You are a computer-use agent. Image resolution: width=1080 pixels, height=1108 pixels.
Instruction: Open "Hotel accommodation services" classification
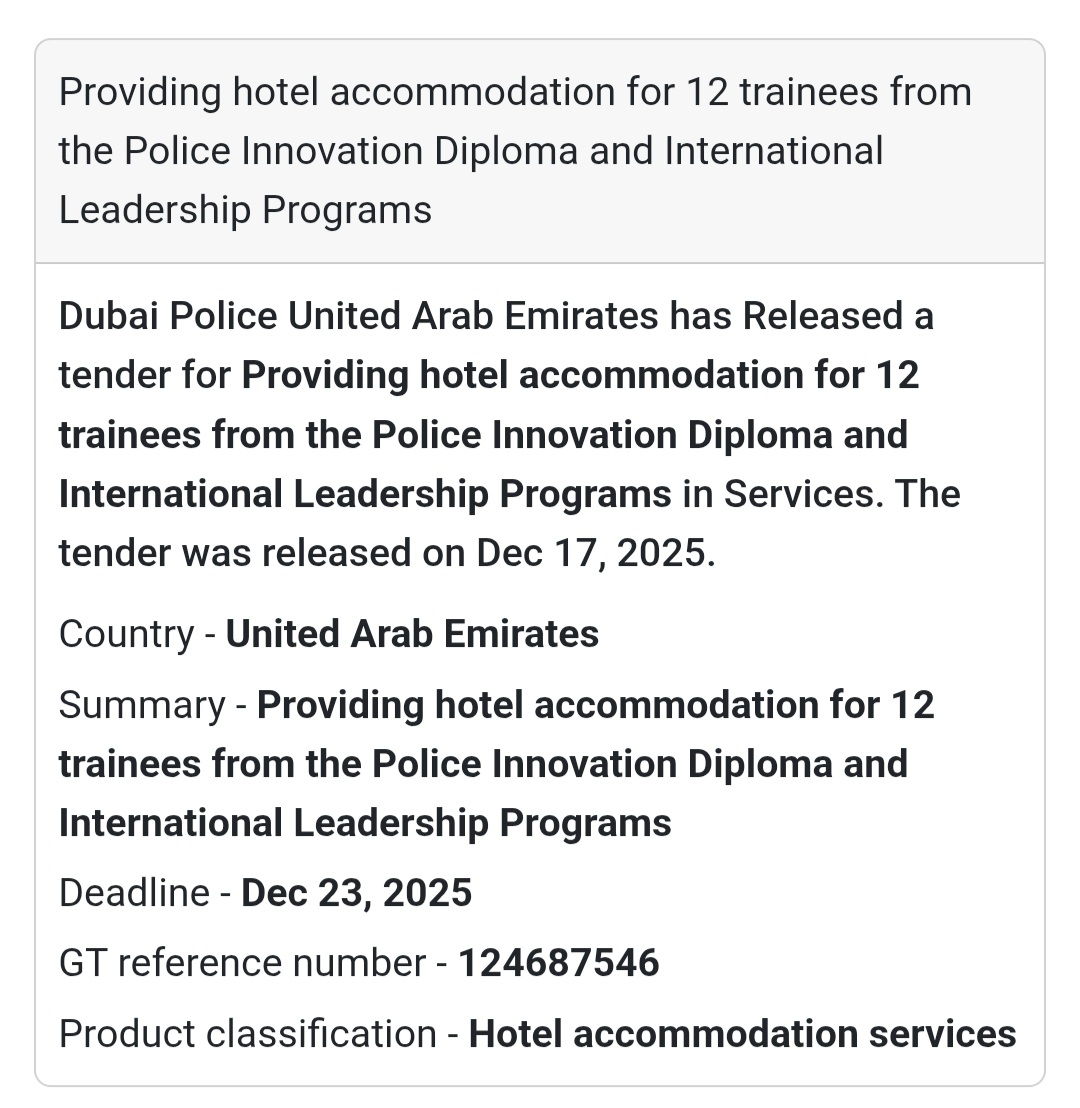pos(742,1034)
